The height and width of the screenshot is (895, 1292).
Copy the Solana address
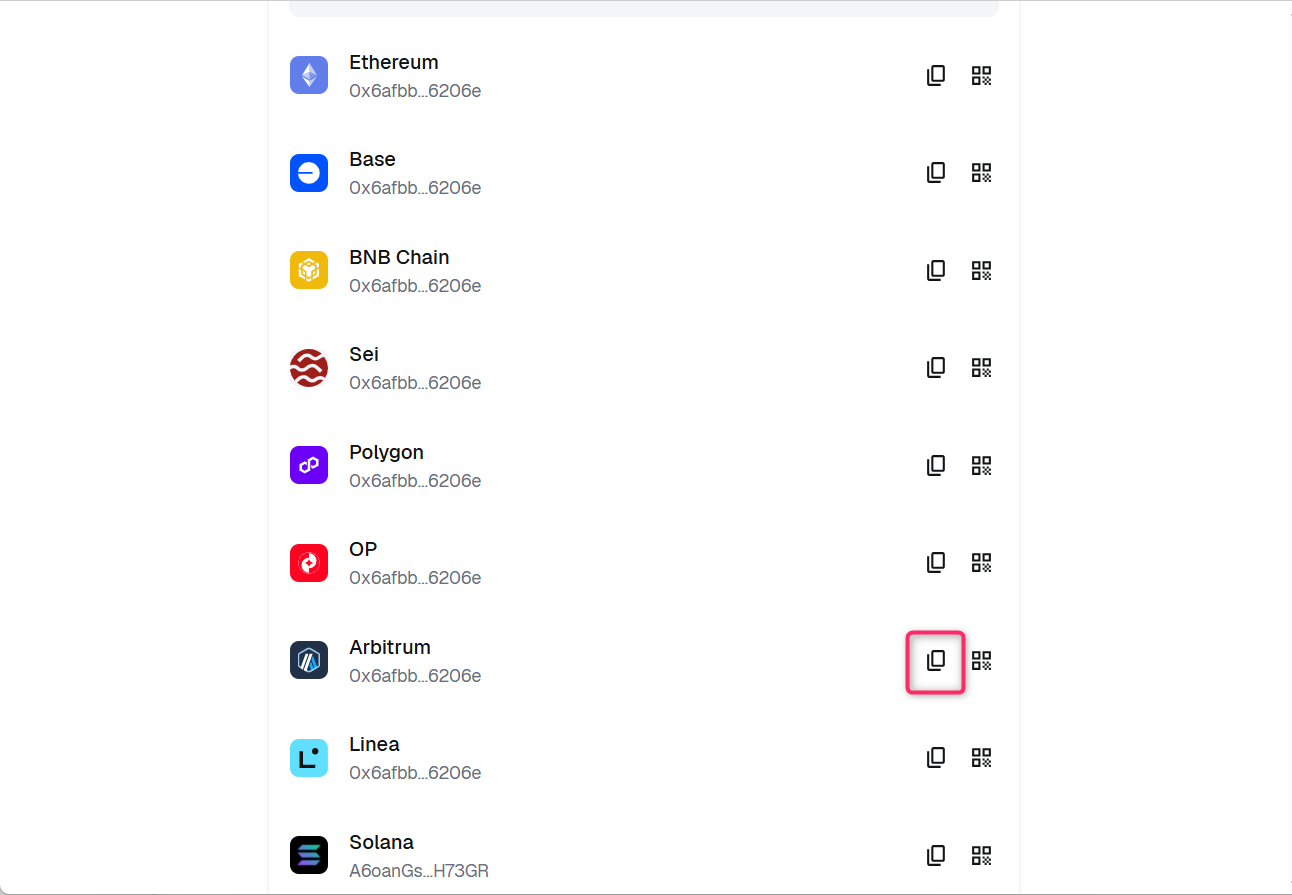[936, 856]
